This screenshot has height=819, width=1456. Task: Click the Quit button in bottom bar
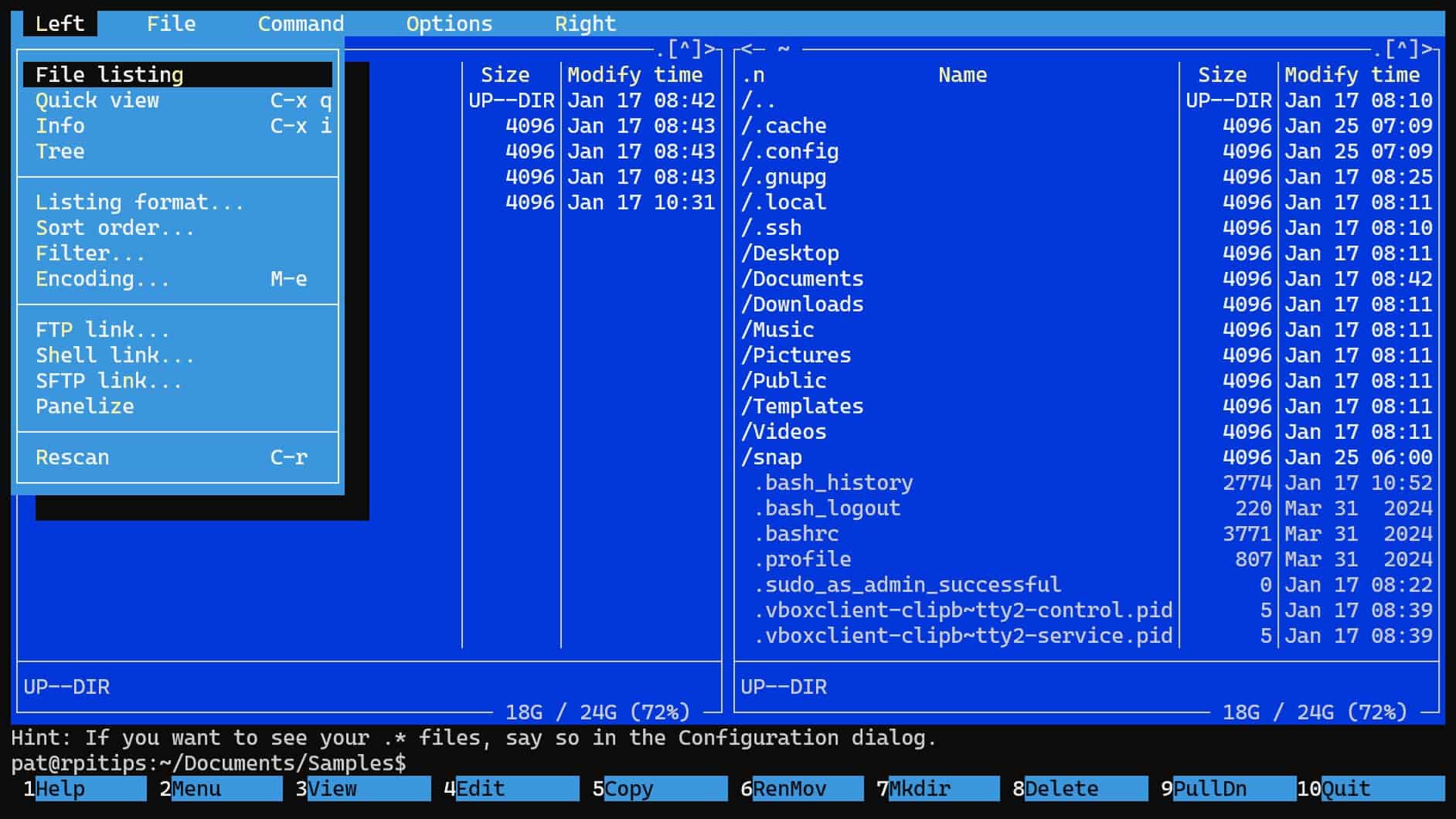coord(1345,789)
